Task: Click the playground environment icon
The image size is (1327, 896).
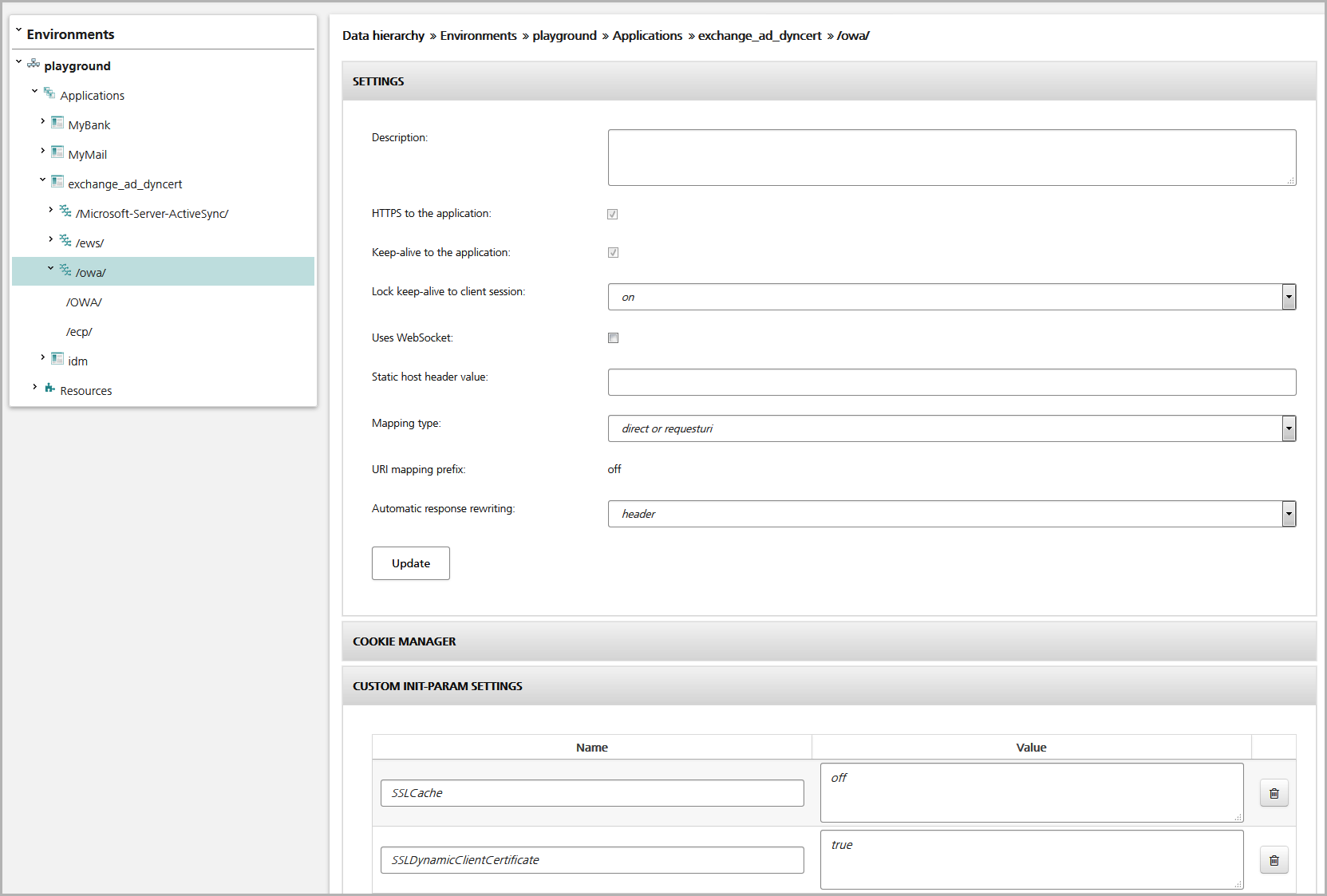Action: tap(34, 63)
